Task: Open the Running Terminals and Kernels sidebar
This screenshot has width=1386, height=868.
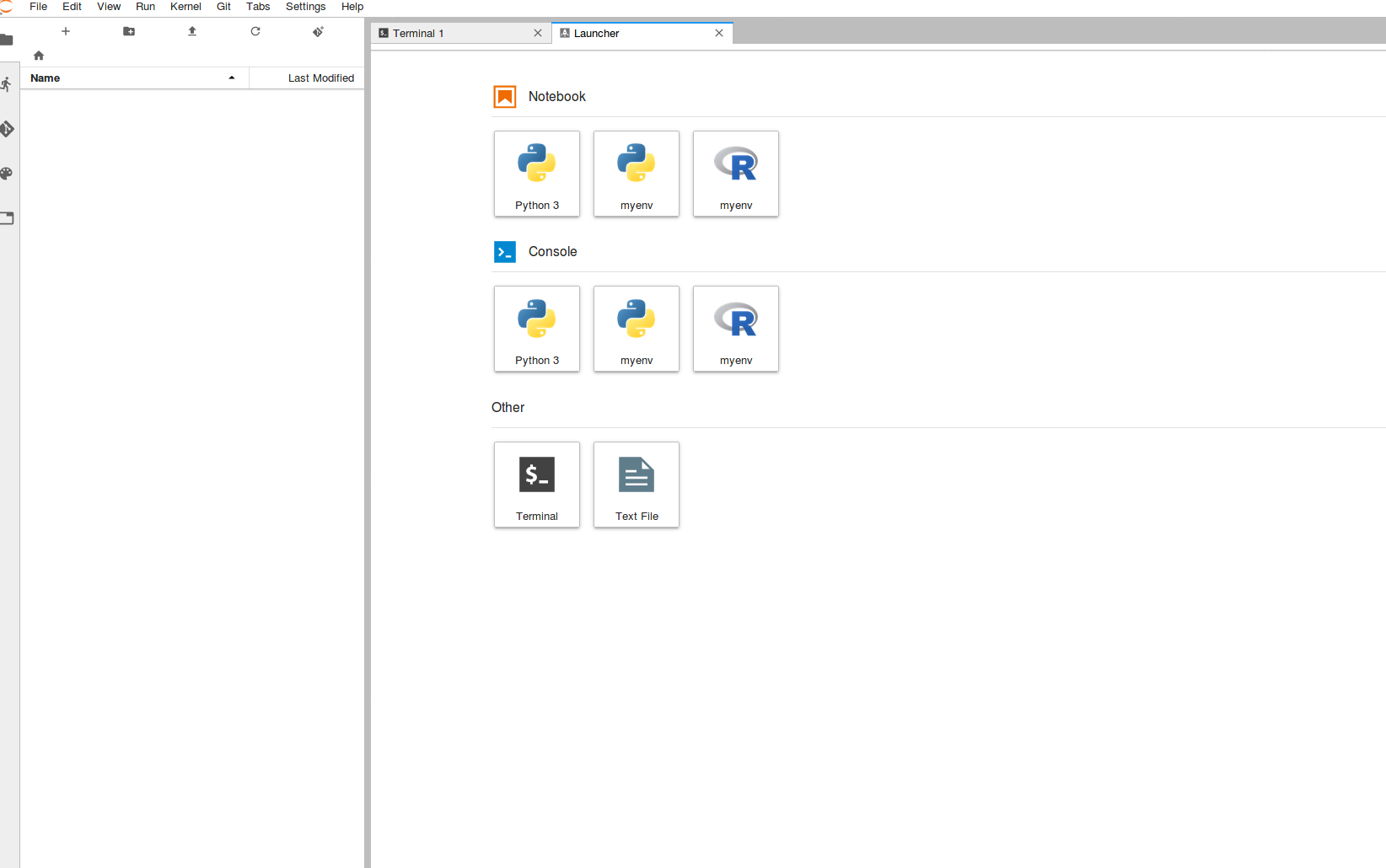Action: click(x=7, y=84)
